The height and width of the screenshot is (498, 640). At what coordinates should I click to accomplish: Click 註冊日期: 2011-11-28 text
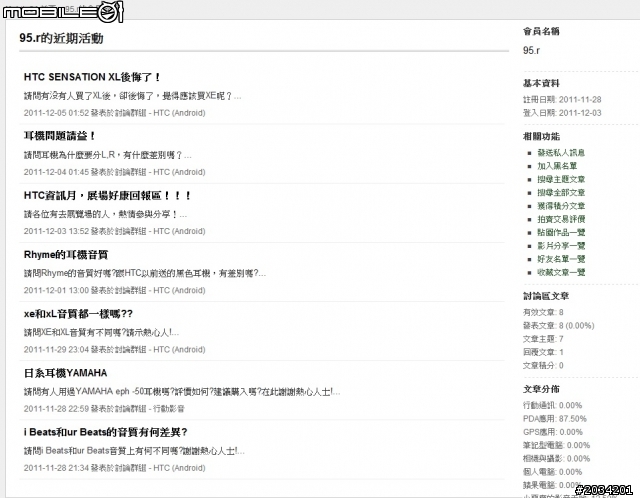tap(562, 100)
